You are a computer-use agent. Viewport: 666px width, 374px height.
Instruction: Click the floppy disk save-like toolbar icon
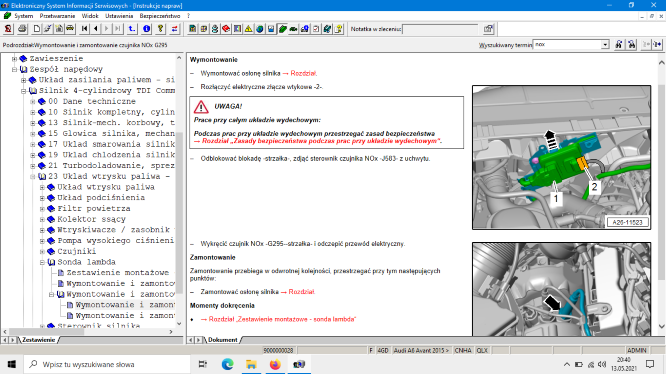pos(271,29)
